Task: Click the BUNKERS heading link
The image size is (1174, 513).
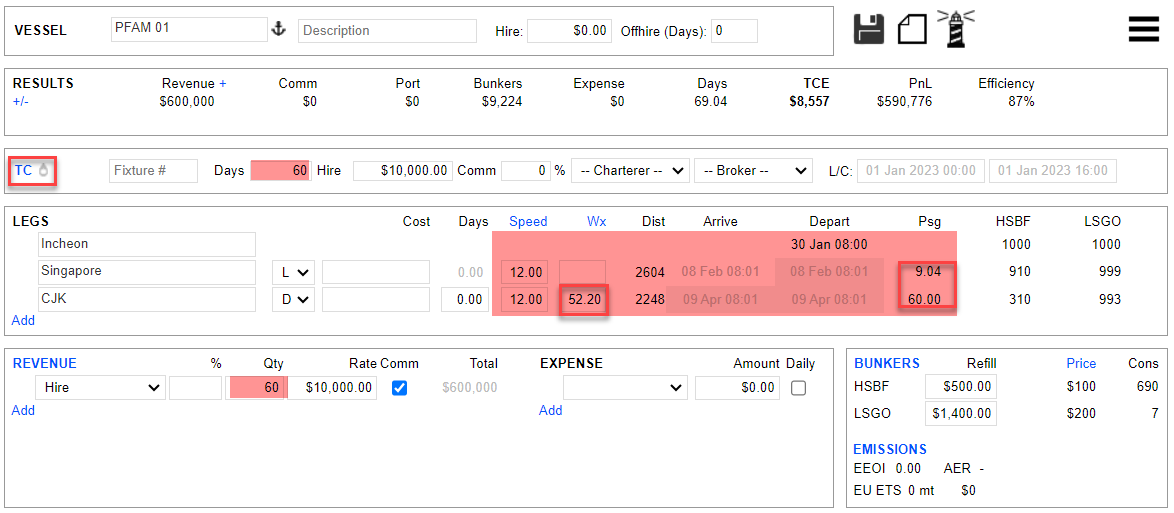Action: [886, 363]
